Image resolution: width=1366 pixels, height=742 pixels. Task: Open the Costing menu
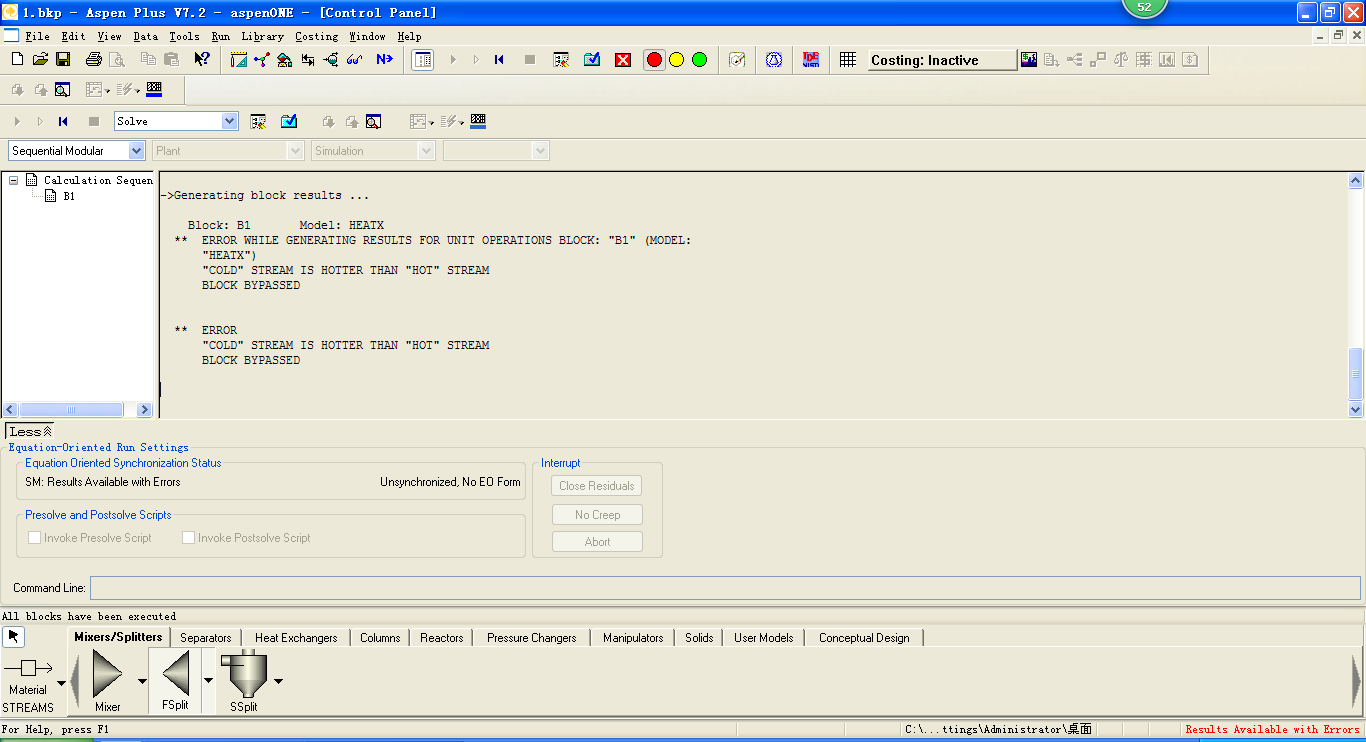pyautogui.click(x=317, y=36)
